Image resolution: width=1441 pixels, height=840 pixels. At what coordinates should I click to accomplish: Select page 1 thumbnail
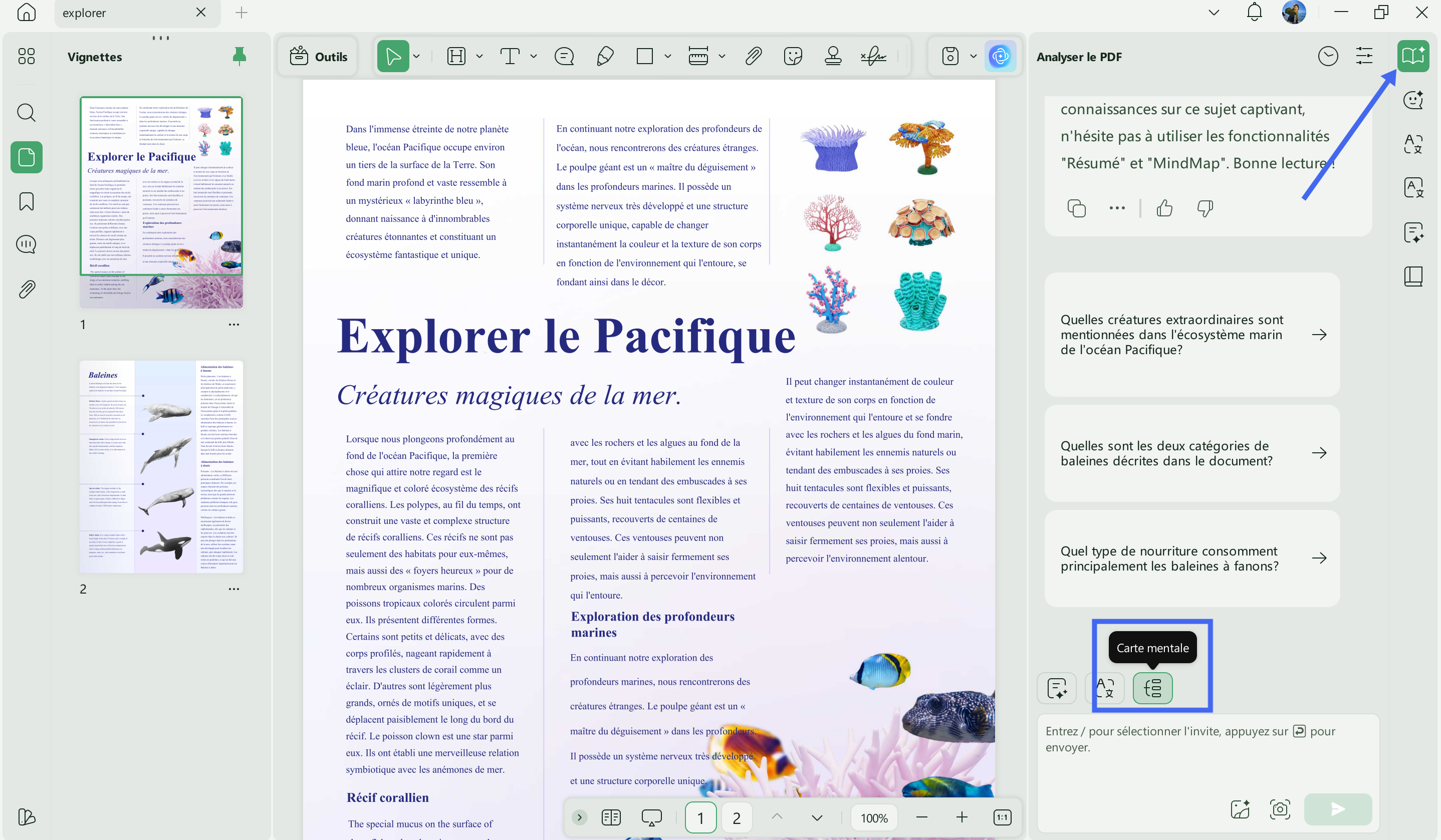161,202
